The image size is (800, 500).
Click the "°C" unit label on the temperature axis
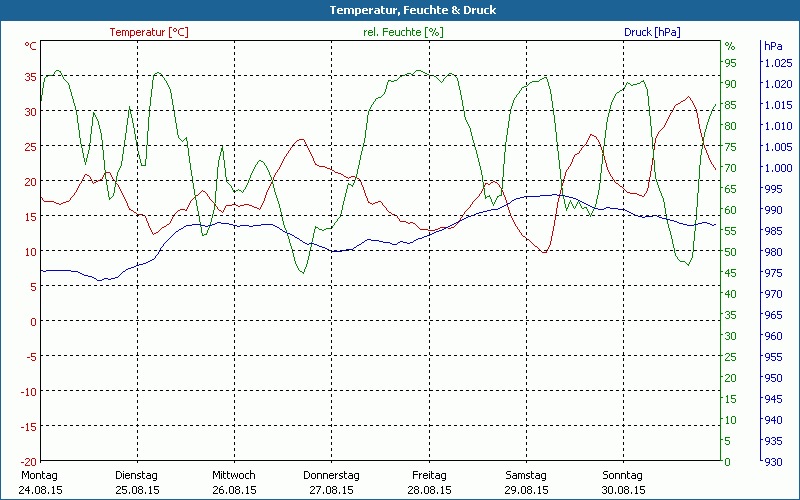pyautogui.click(x=31, y=46)
